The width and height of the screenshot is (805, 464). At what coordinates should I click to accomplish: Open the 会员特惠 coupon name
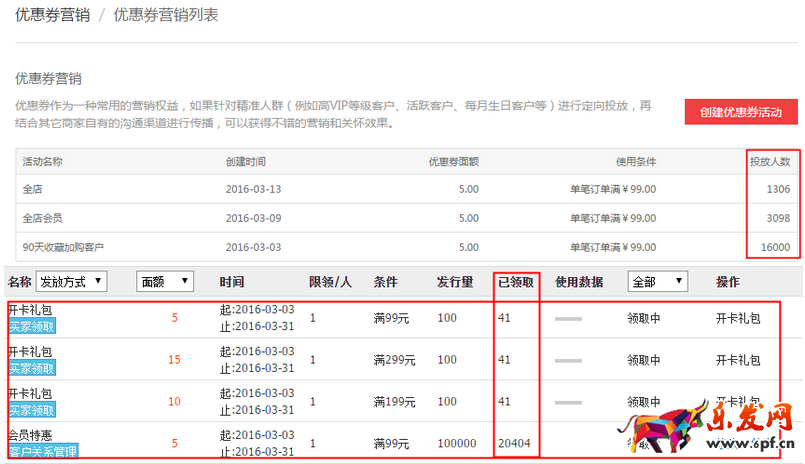(30, 435)
